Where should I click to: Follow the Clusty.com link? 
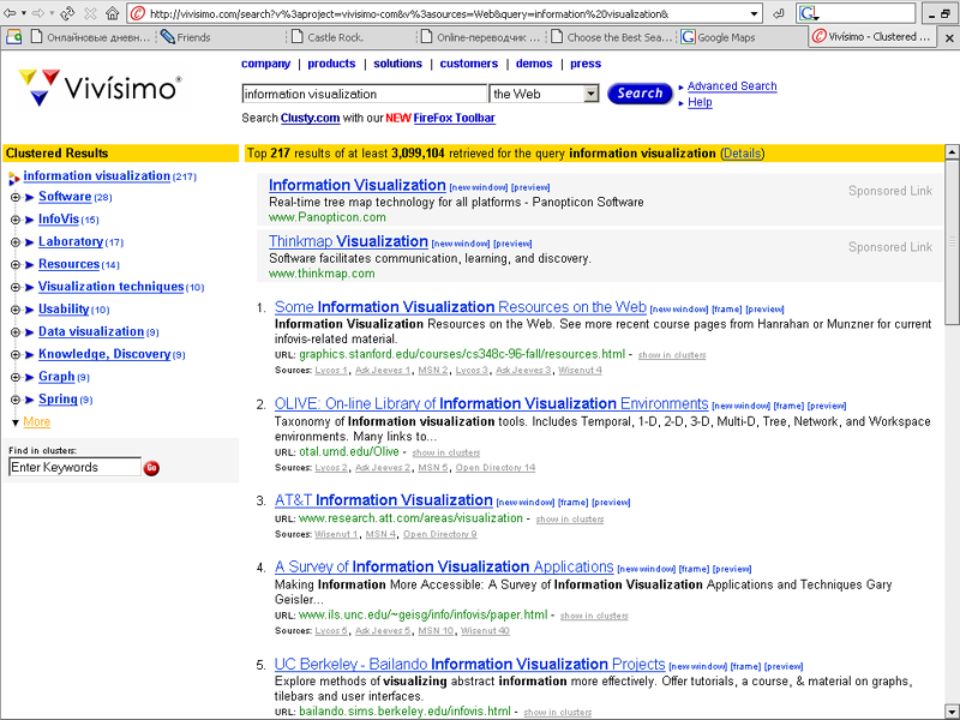point(310,118)
